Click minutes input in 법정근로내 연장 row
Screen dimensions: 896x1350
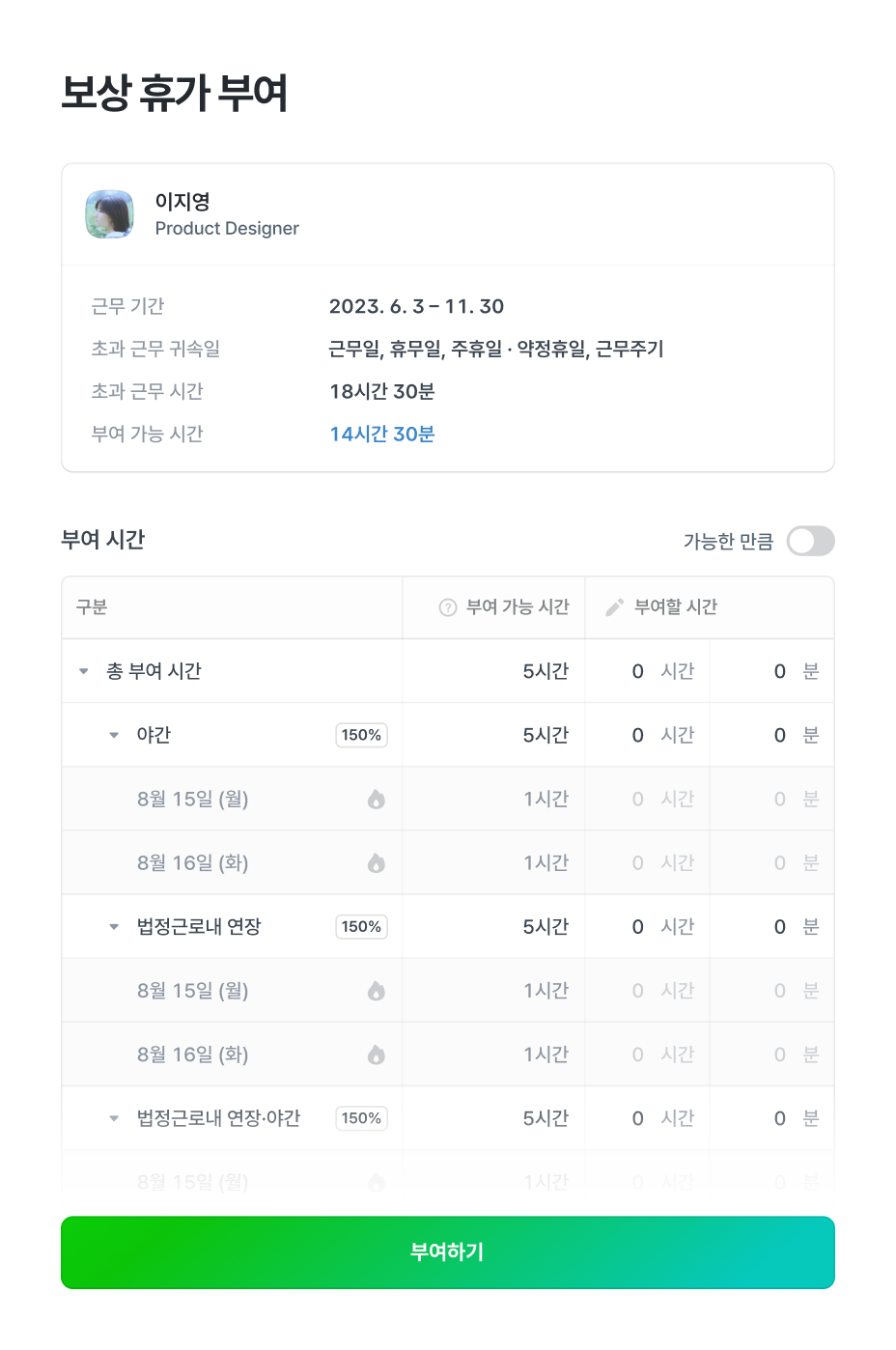(779, 927)
